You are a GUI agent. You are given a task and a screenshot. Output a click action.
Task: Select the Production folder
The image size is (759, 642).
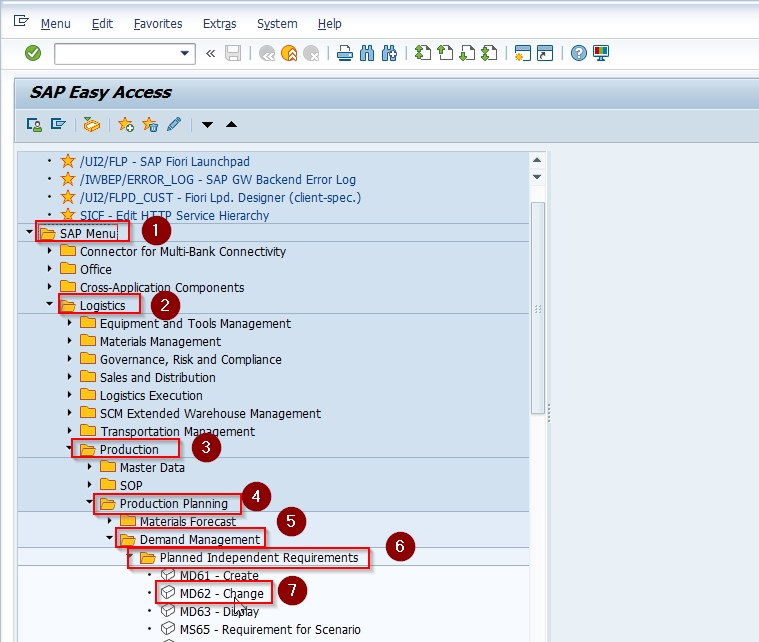(129, 449)
